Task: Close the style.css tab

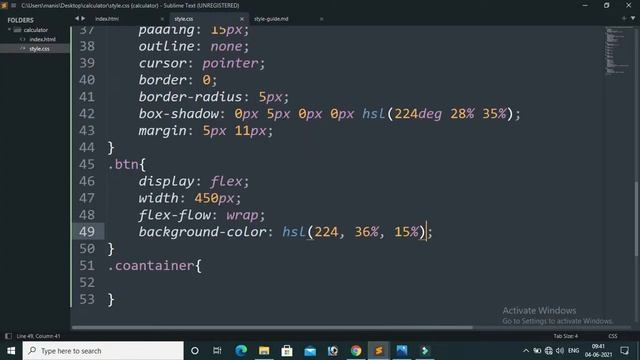Action: [242, 19]
